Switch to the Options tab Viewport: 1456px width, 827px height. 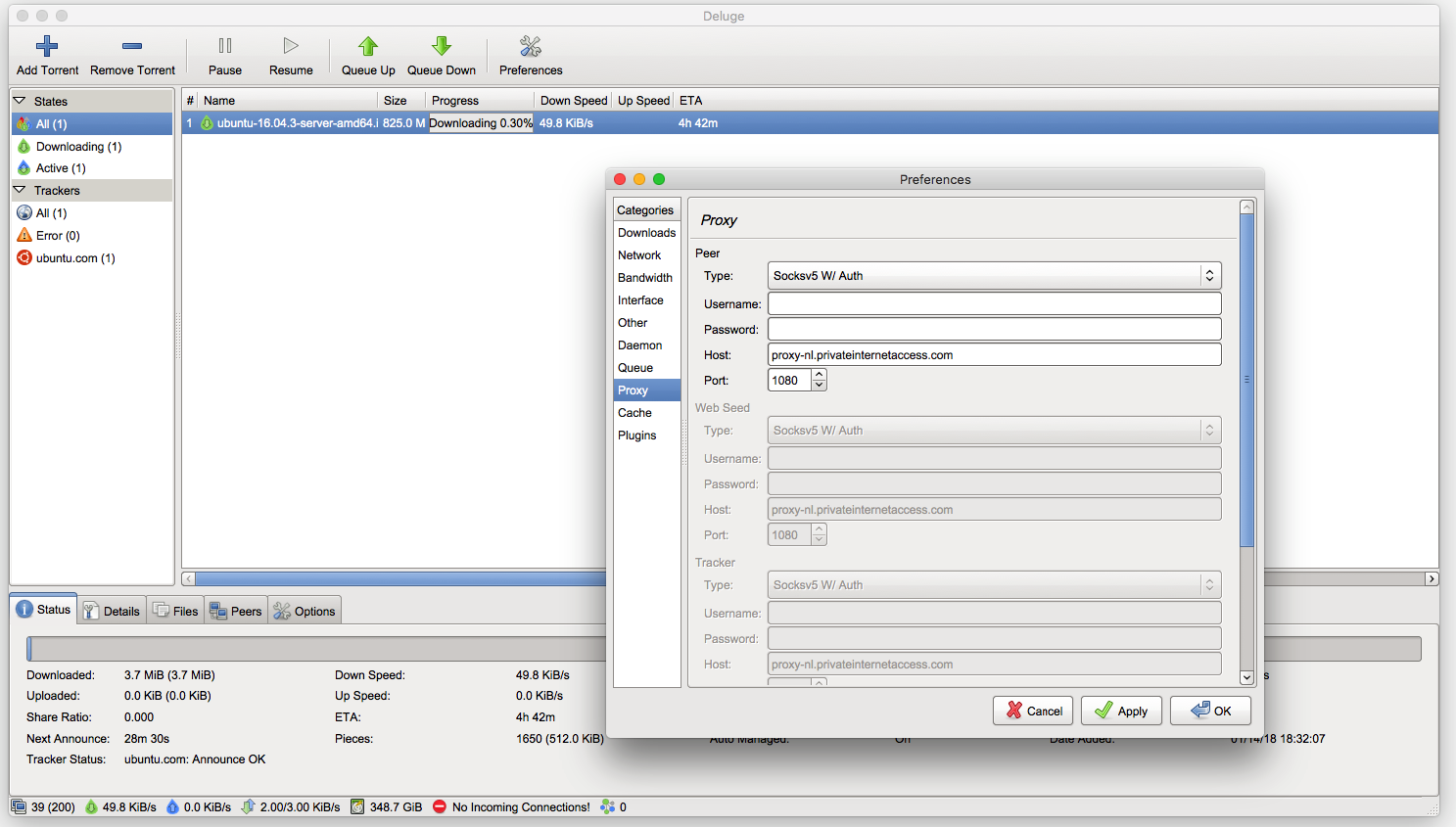(x=305, y=611)
